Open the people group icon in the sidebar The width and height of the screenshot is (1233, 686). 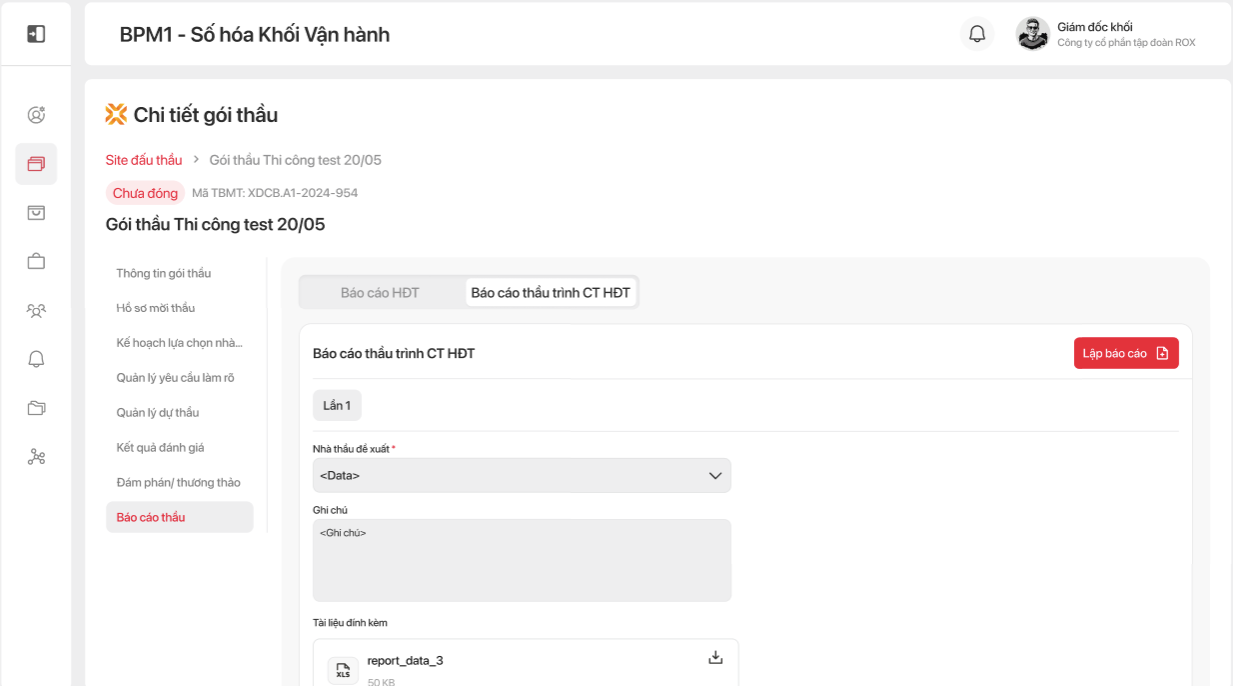36,310
